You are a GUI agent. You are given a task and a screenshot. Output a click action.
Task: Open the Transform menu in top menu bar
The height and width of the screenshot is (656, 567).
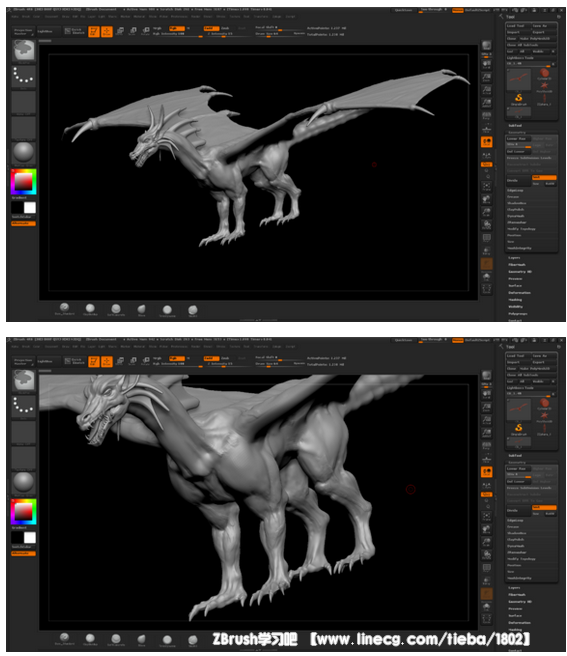coord(261,17)
